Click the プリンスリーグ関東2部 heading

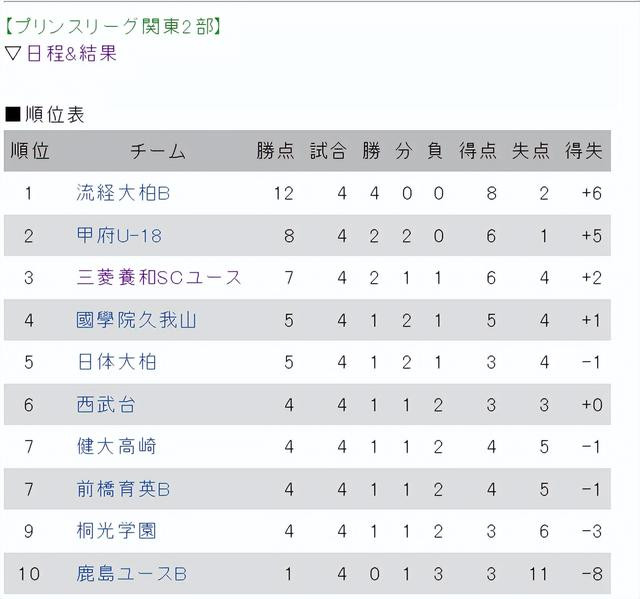113,27
